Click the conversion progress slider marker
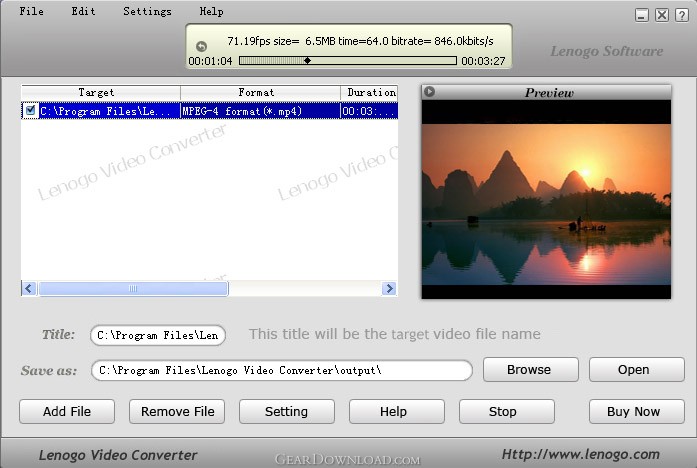Screen dimensions: 697x468 307,61
